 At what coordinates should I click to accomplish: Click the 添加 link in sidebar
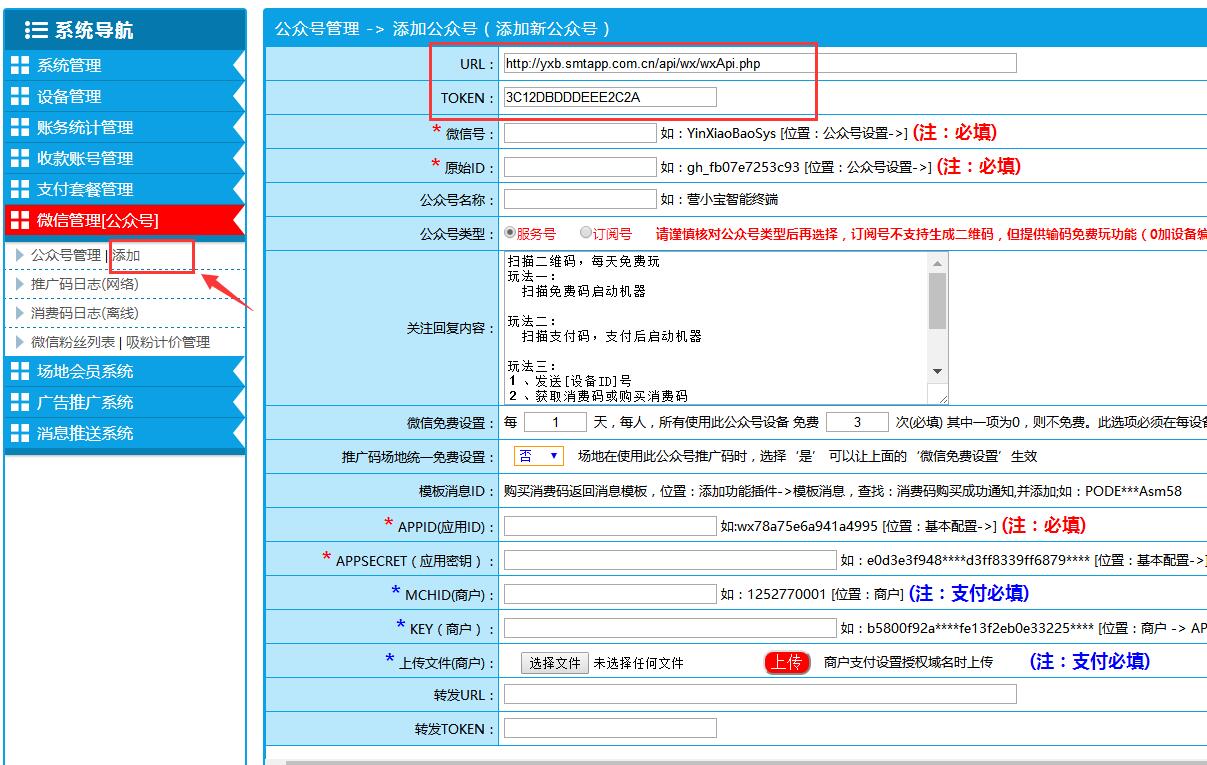coord(126,255)
